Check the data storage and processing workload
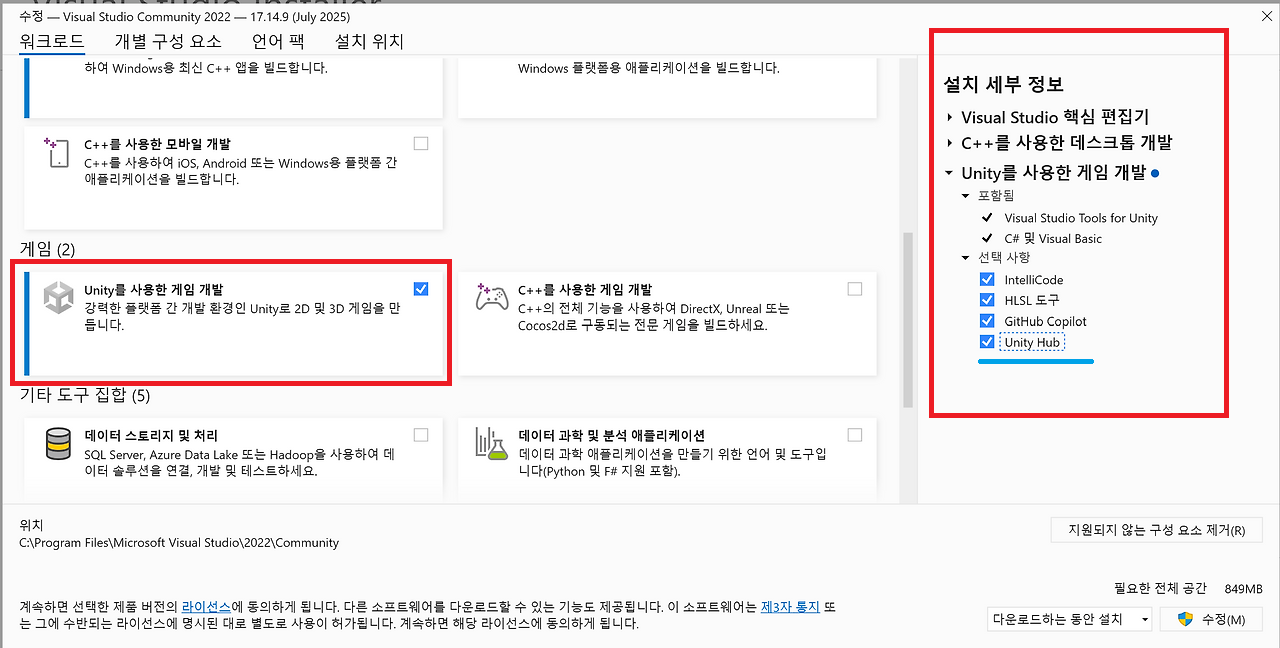 click(x=421, y=435)
